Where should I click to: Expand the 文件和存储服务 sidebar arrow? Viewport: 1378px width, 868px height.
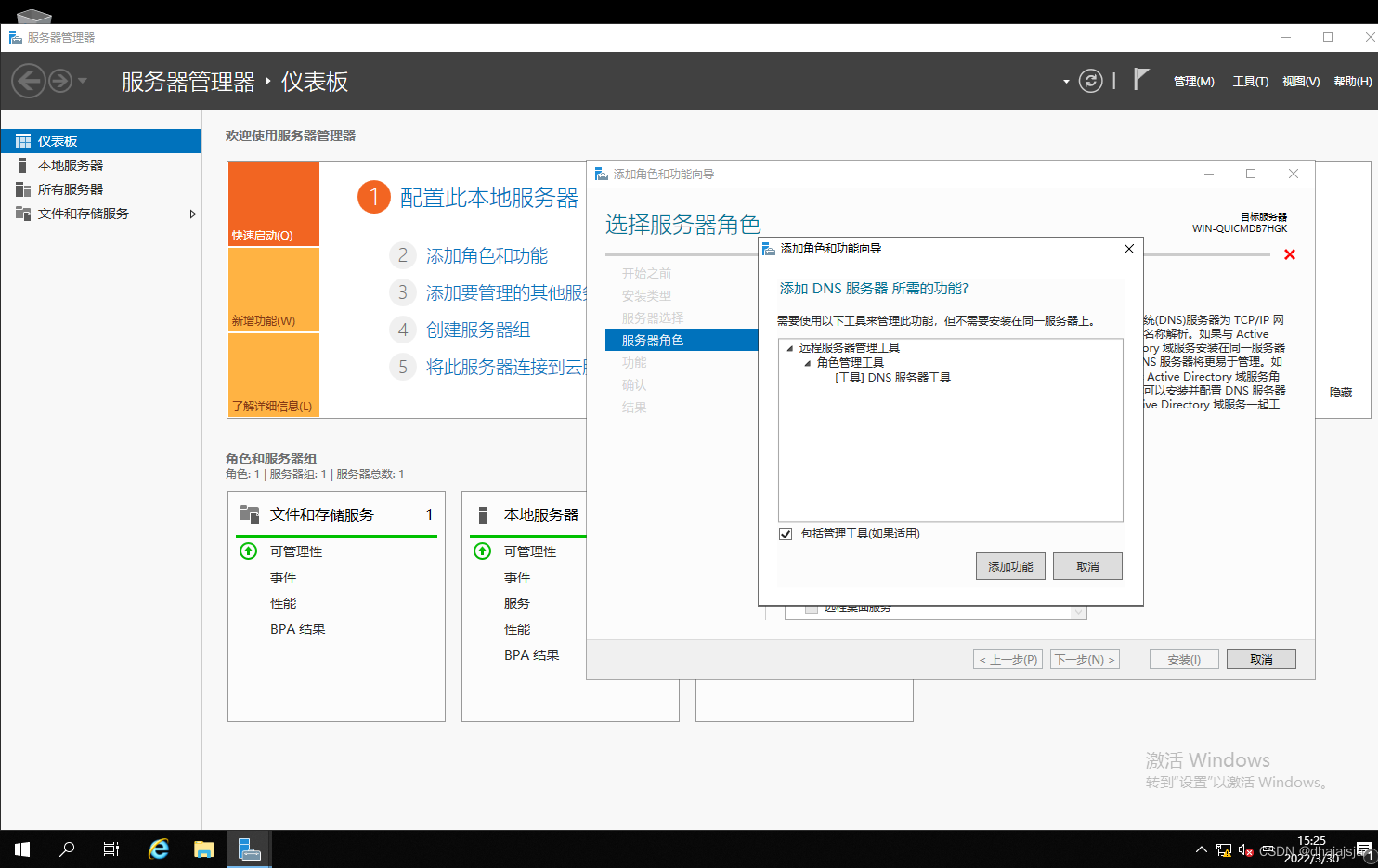(x=192, y=214)
